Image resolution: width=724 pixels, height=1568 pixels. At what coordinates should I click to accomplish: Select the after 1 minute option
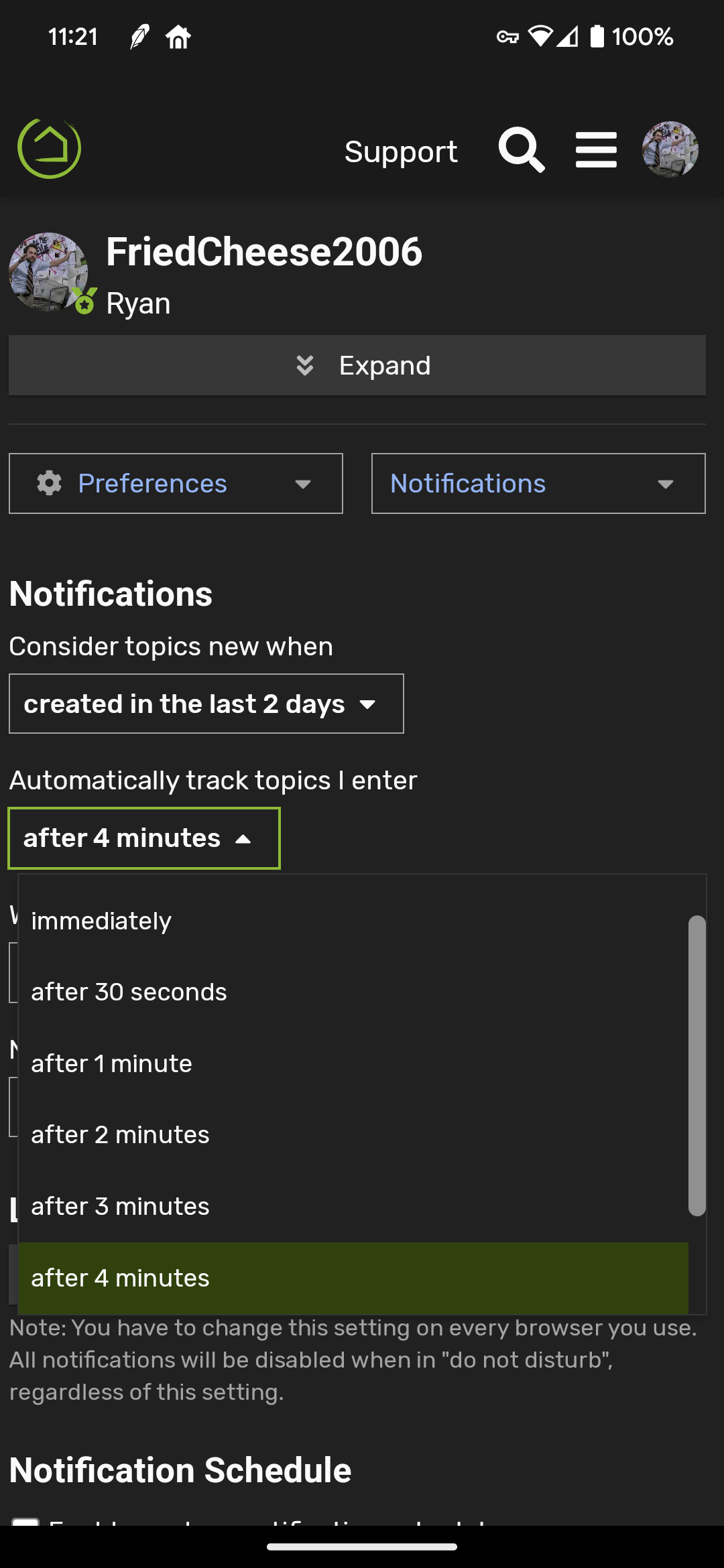click(x=111, y=1063)
